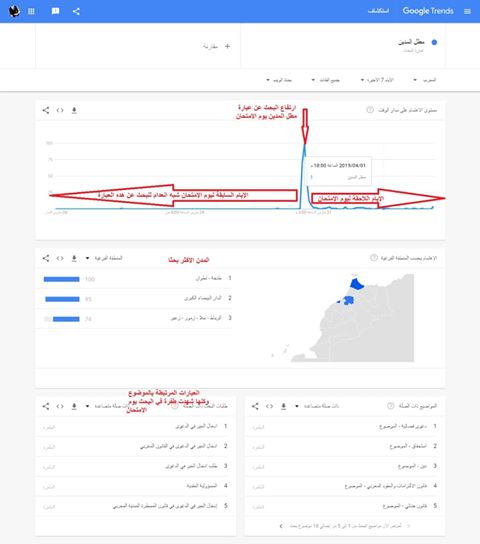This screenshot has height=544, width=480.
Task: Open the hamburger menu beside Google Trends
Action: (467, 11)
